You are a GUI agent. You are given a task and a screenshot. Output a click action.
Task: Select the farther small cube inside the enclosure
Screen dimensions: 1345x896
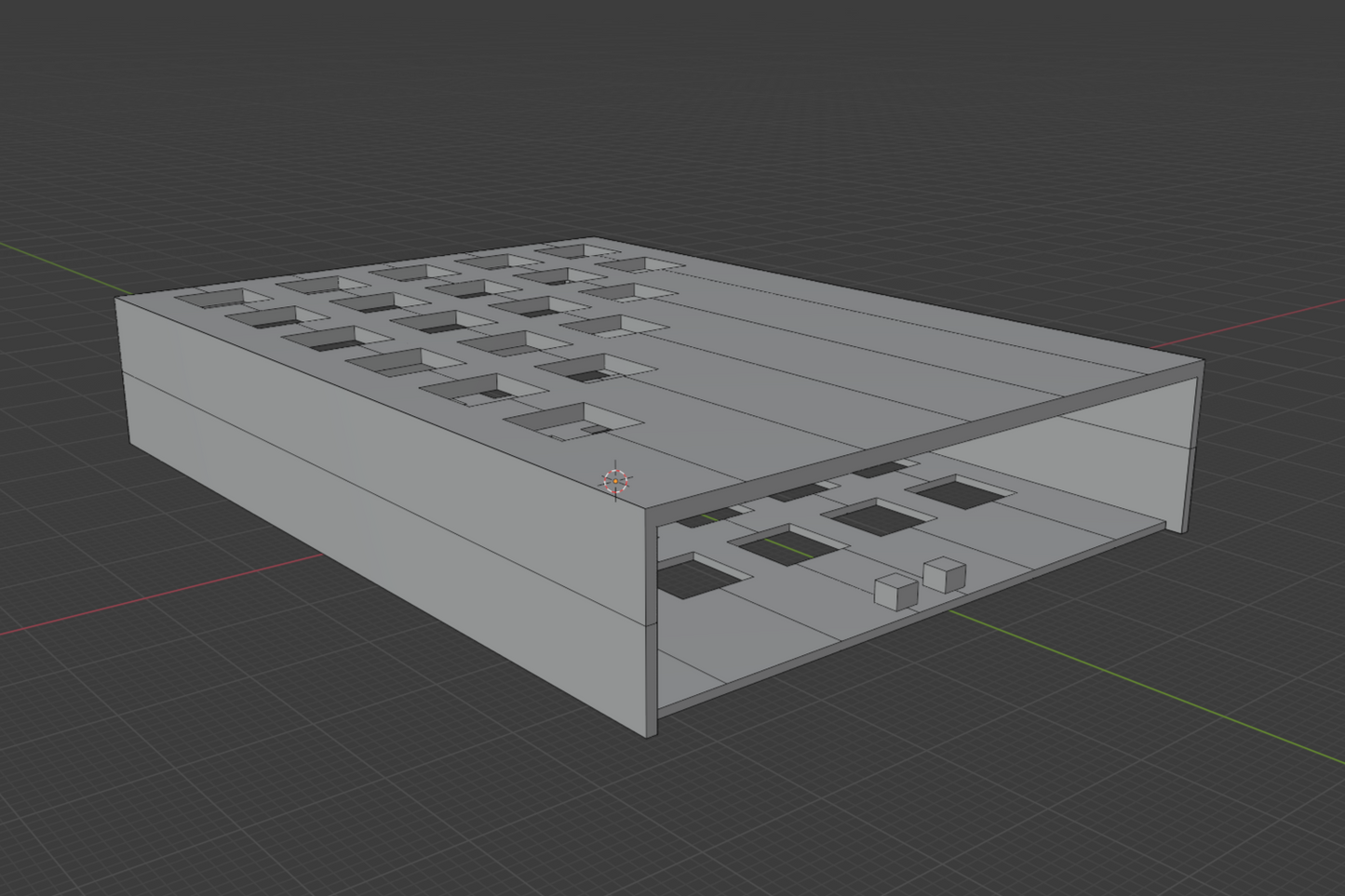pyautogui.click(x=944, y=574)
